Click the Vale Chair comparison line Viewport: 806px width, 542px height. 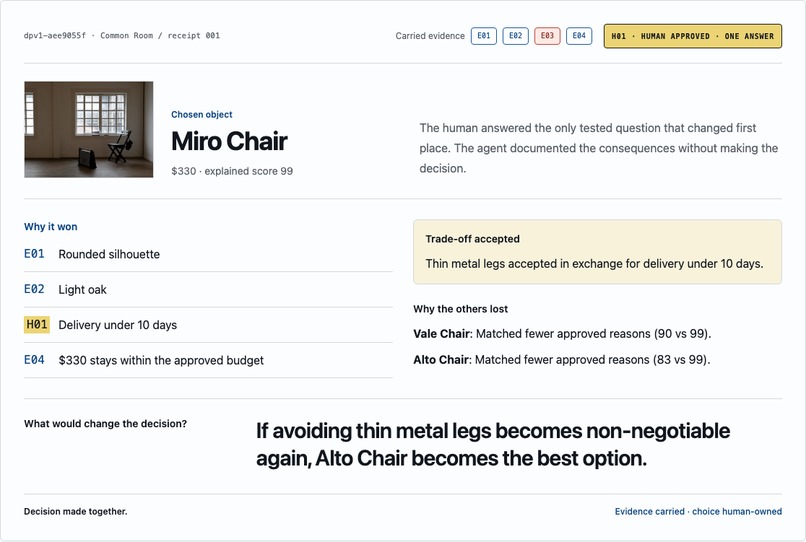tap(562, 334)
